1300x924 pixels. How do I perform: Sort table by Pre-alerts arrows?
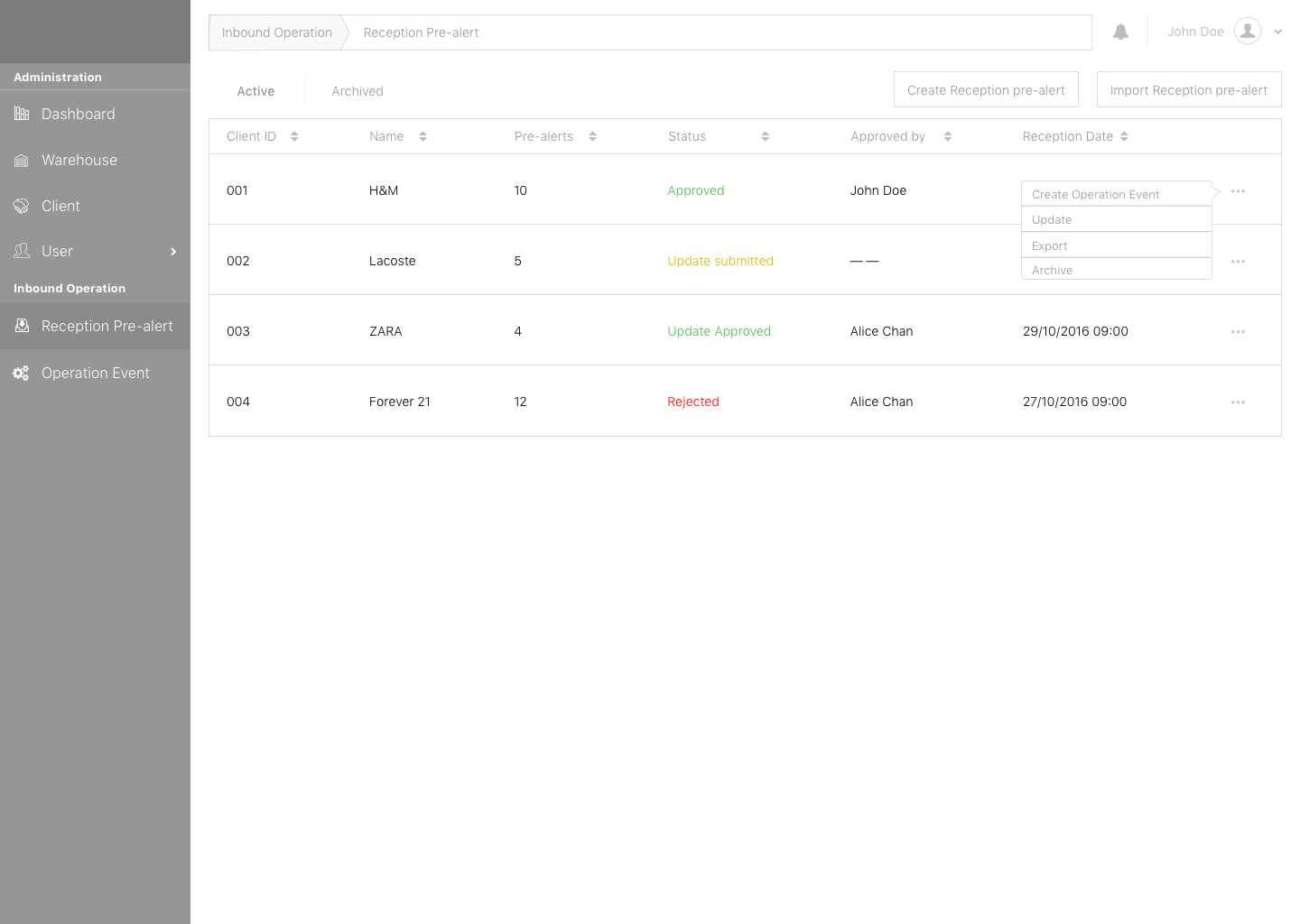point(592,136)
